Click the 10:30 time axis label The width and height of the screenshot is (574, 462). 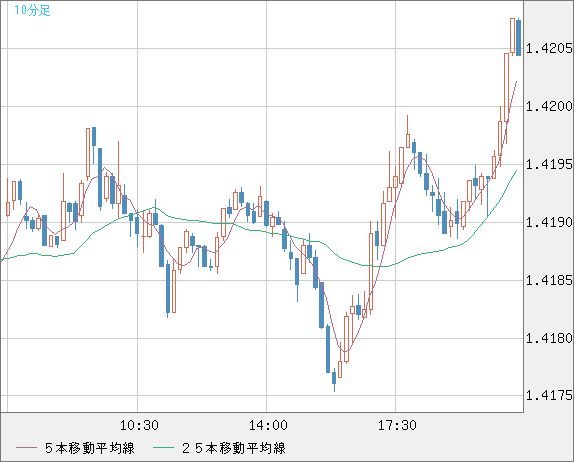click(x=139, y=425)
